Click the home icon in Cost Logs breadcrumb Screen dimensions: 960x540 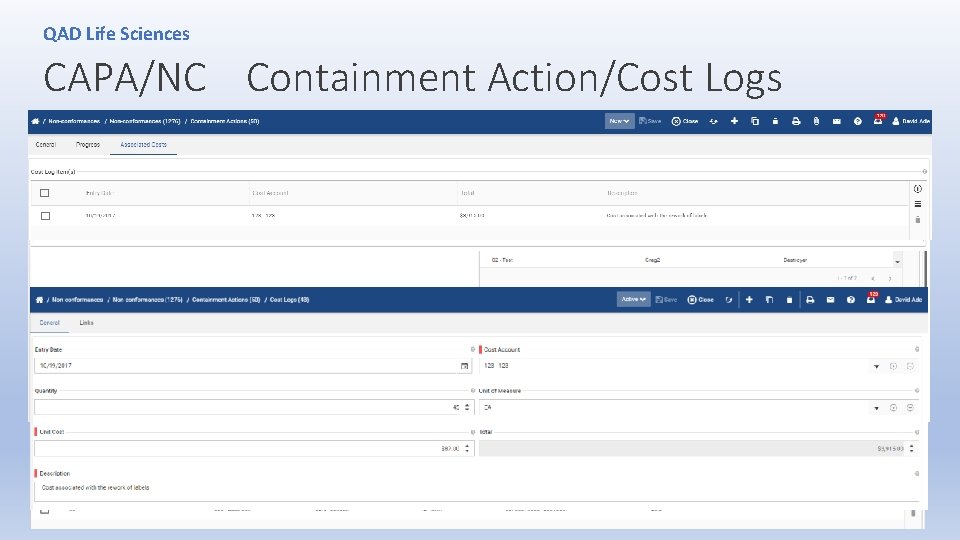pos(39,300)
